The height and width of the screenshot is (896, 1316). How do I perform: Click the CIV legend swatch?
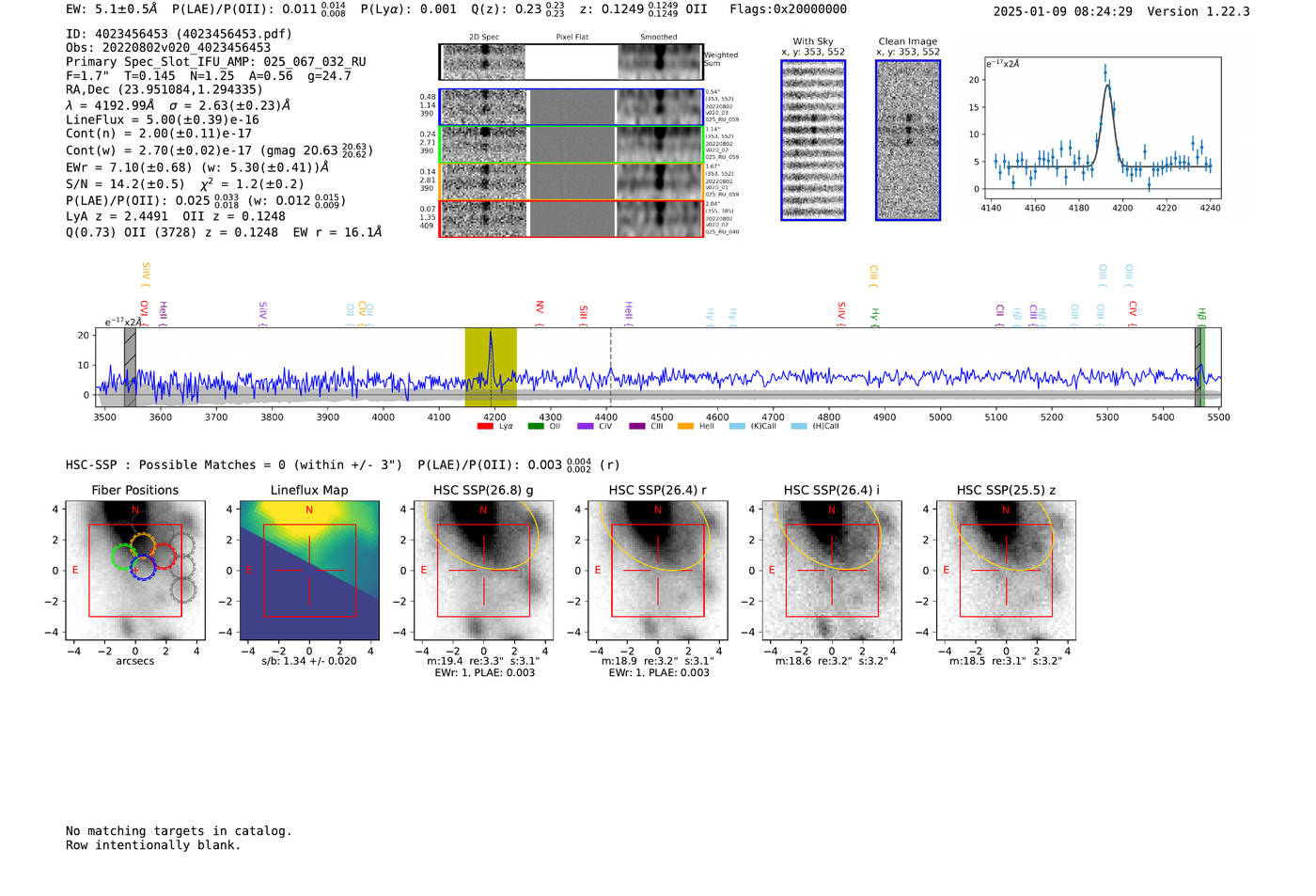tap(586, 427)
